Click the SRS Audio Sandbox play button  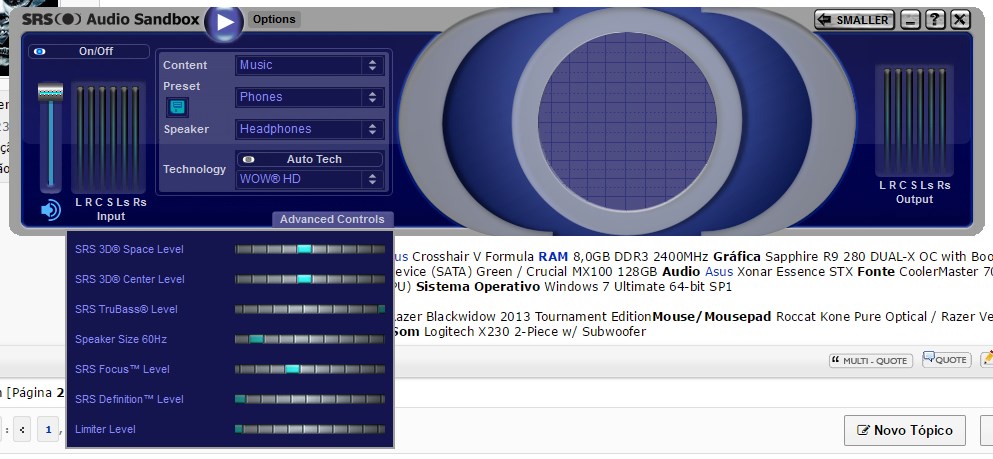[x=224, y=22]
